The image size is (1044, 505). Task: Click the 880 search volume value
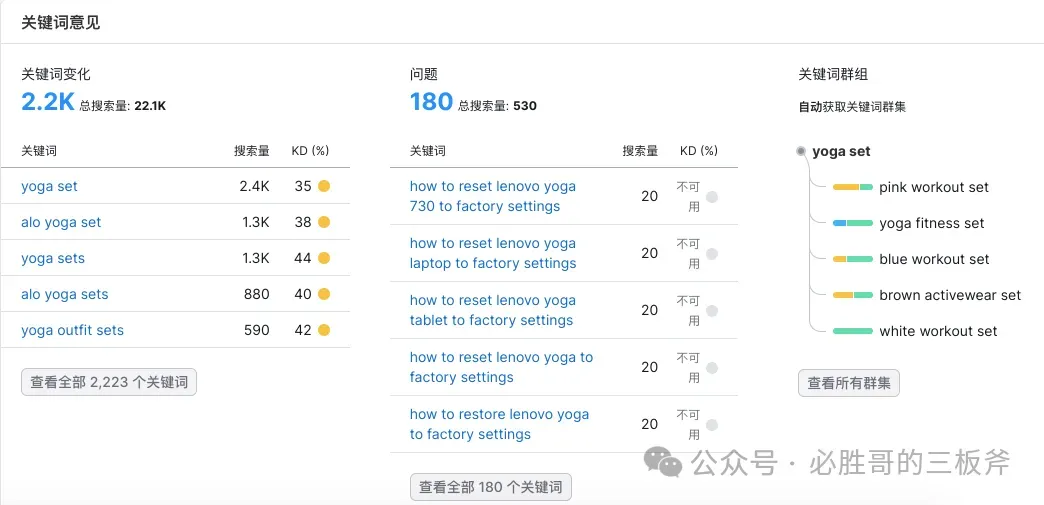click(x=257, y=294)
